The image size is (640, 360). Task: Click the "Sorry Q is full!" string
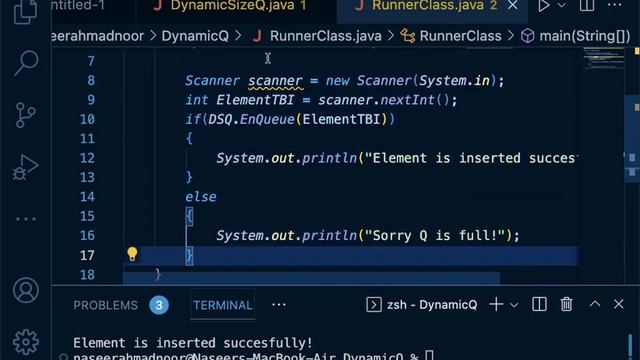435,236
